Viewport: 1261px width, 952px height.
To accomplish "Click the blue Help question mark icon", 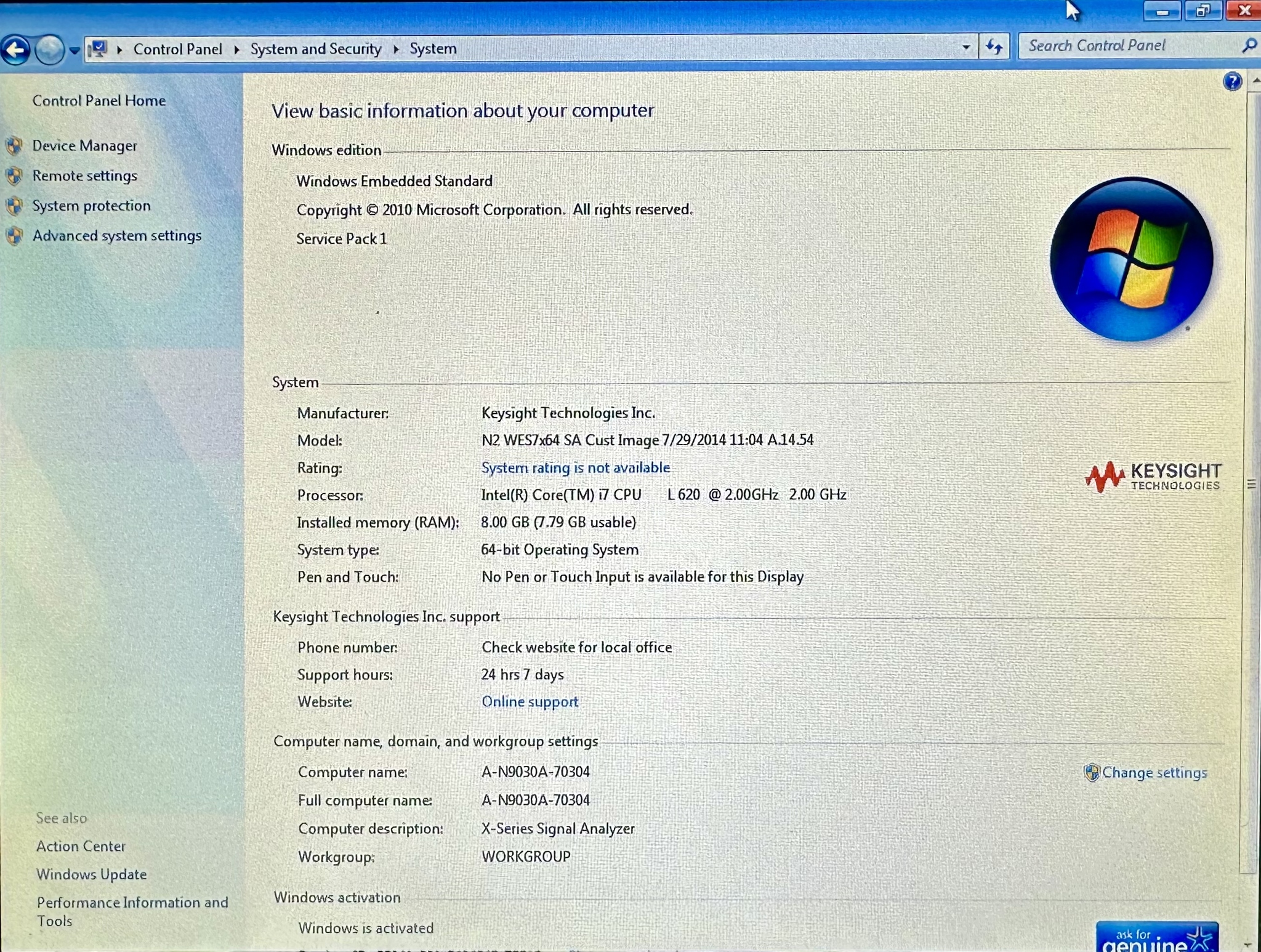I will (1232, 81).
